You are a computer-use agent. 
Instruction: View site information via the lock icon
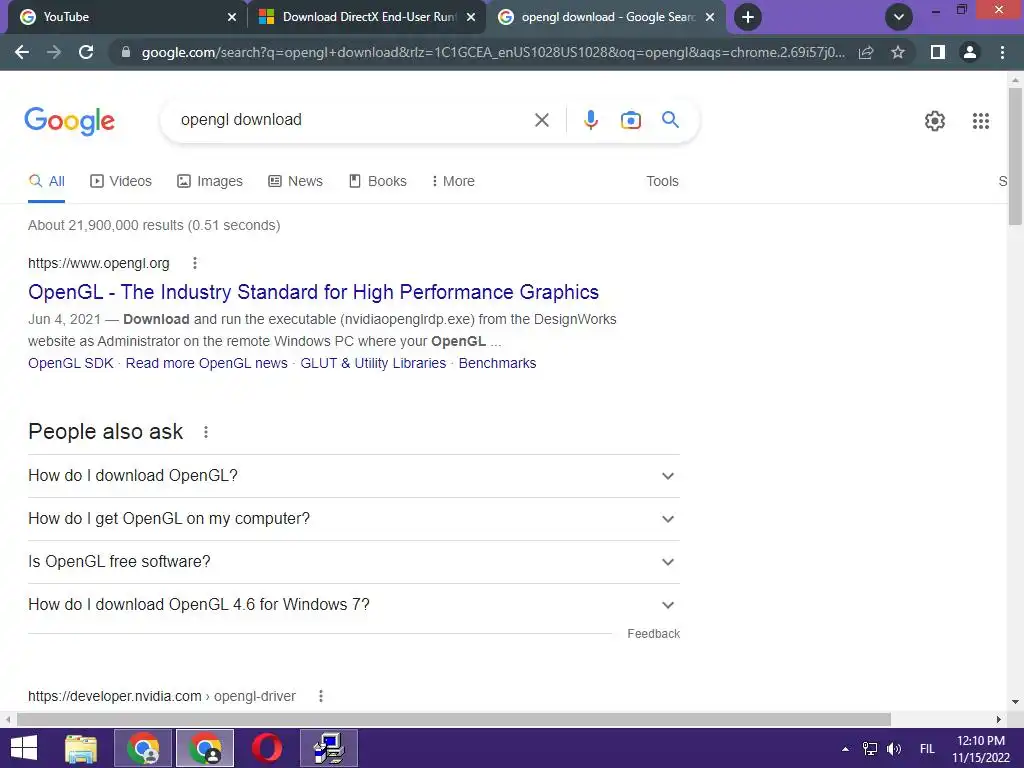(x=126, y=52)
